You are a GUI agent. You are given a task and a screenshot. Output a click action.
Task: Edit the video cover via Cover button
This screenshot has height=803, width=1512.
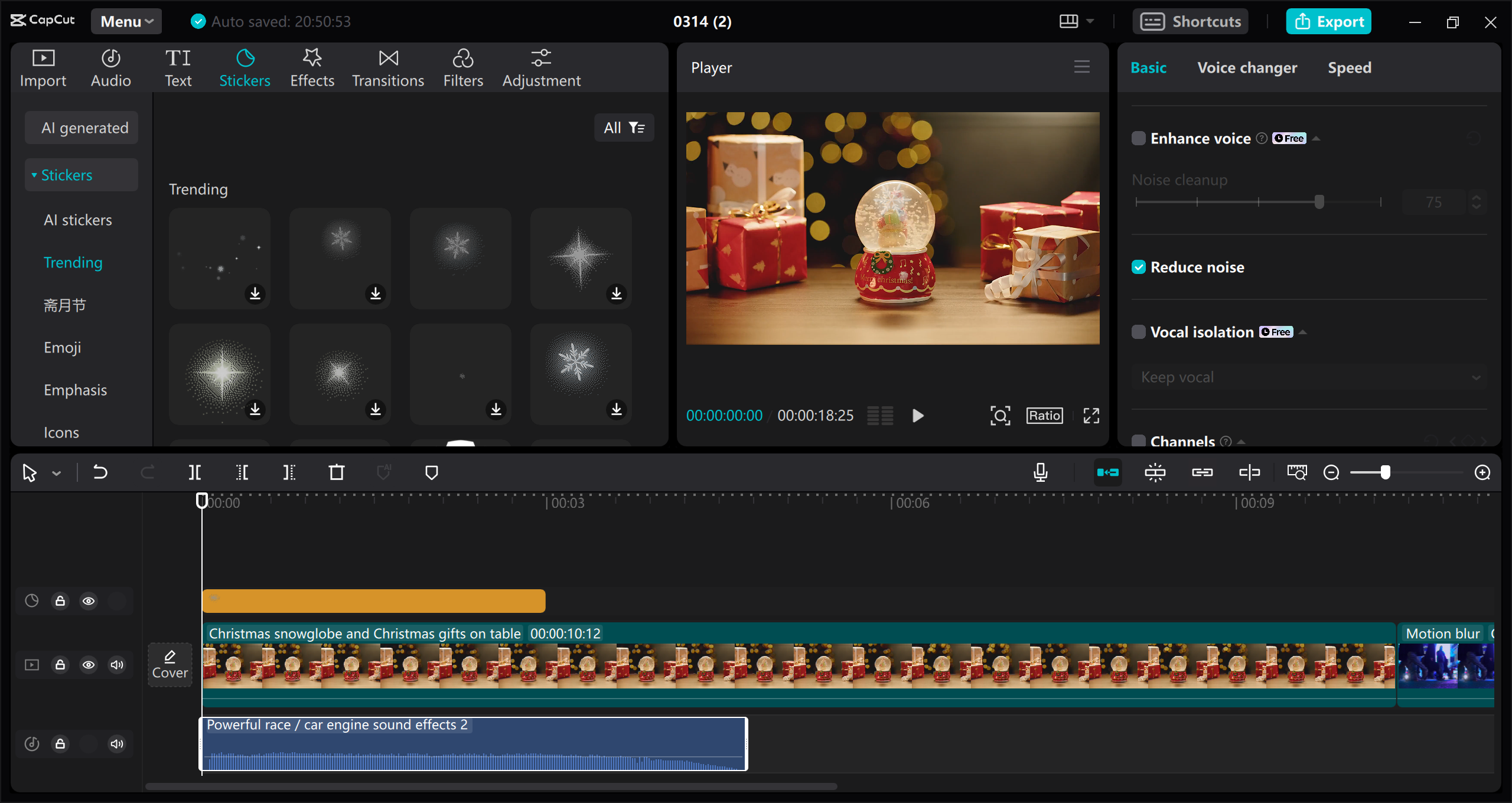click(x=170, y=665)
